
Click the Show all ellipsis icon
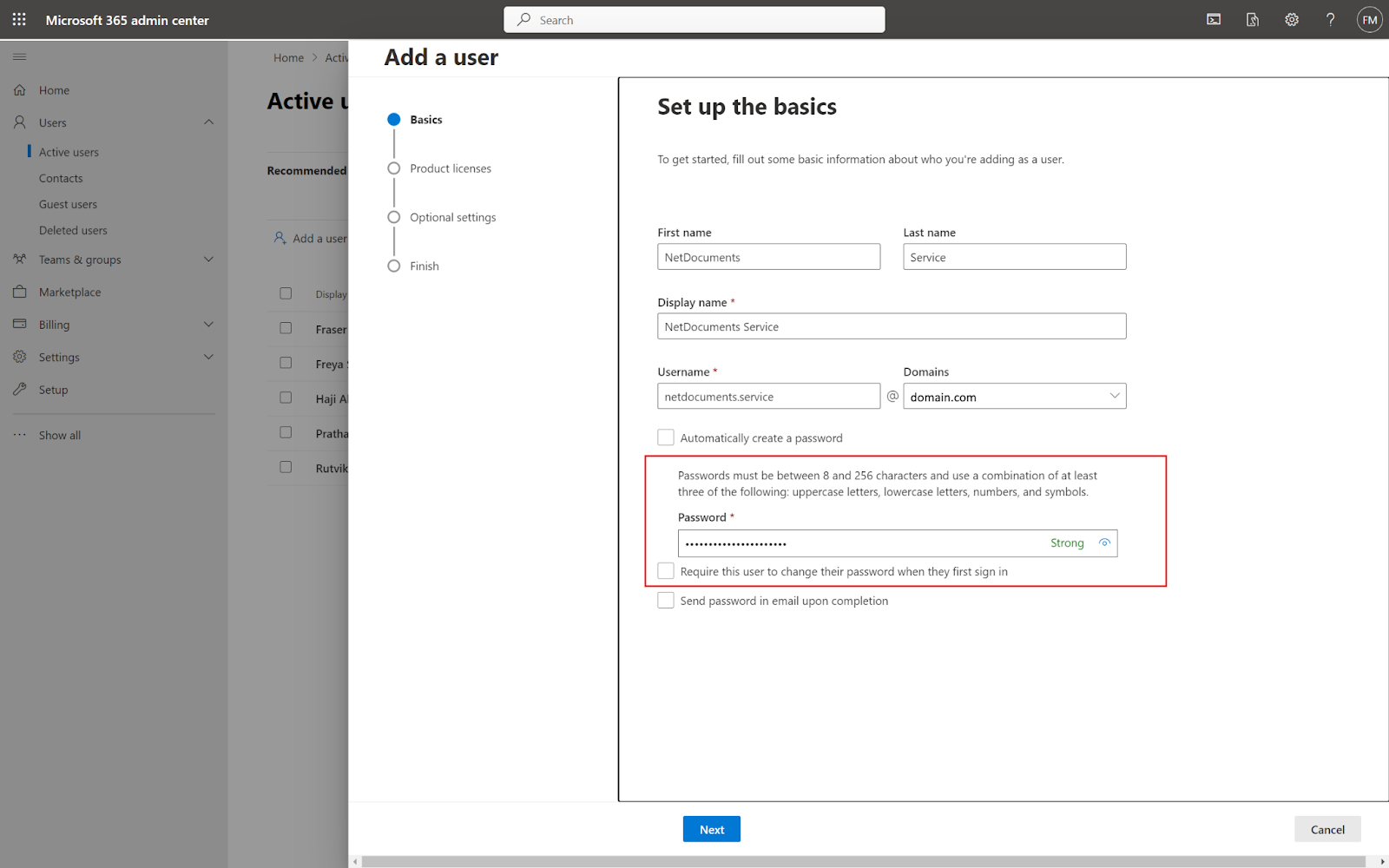[20, 435]
